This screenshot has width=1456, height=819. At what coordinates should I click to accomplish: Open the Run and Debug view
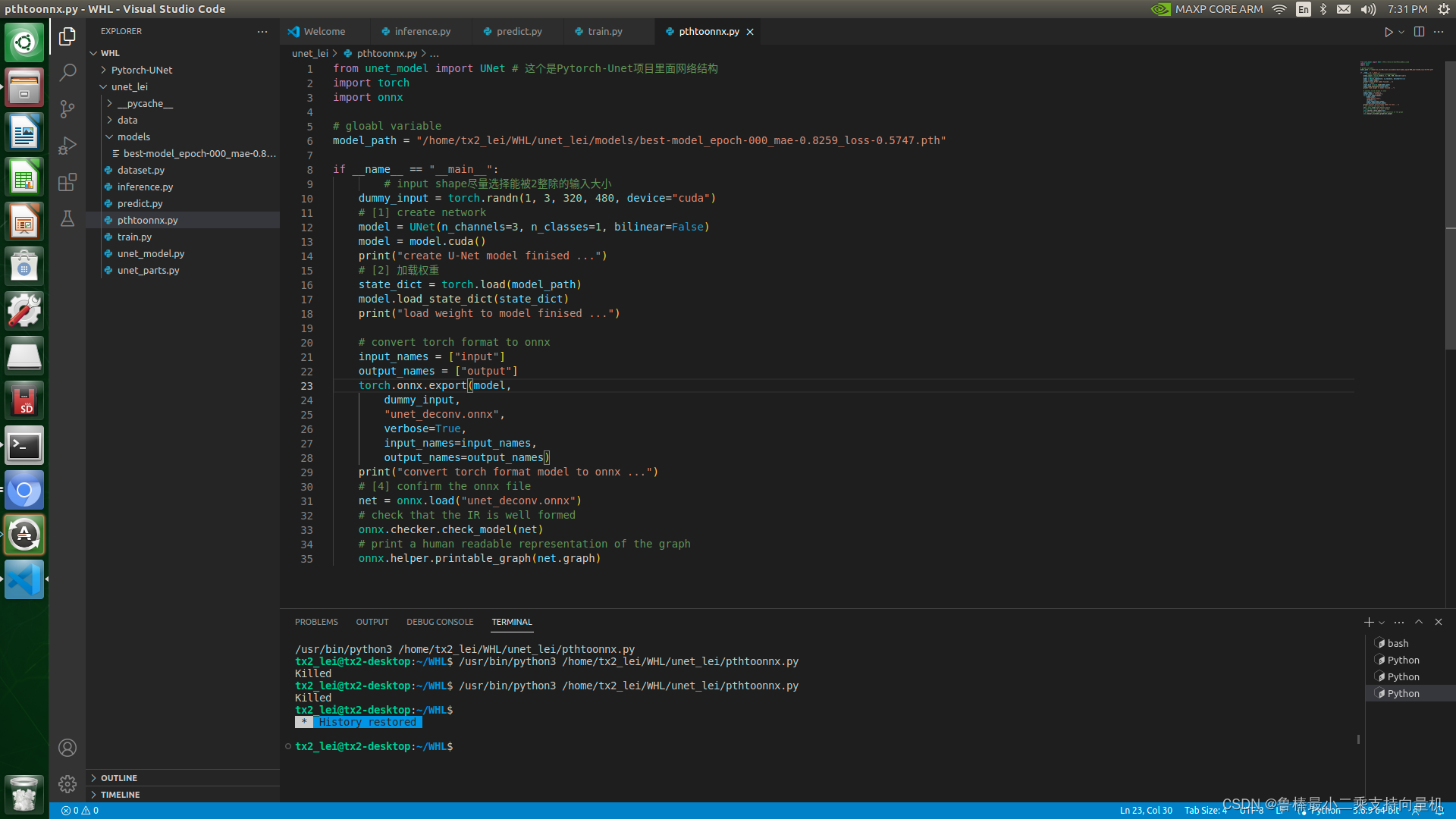pyautogui.click(x=67, y=146)
